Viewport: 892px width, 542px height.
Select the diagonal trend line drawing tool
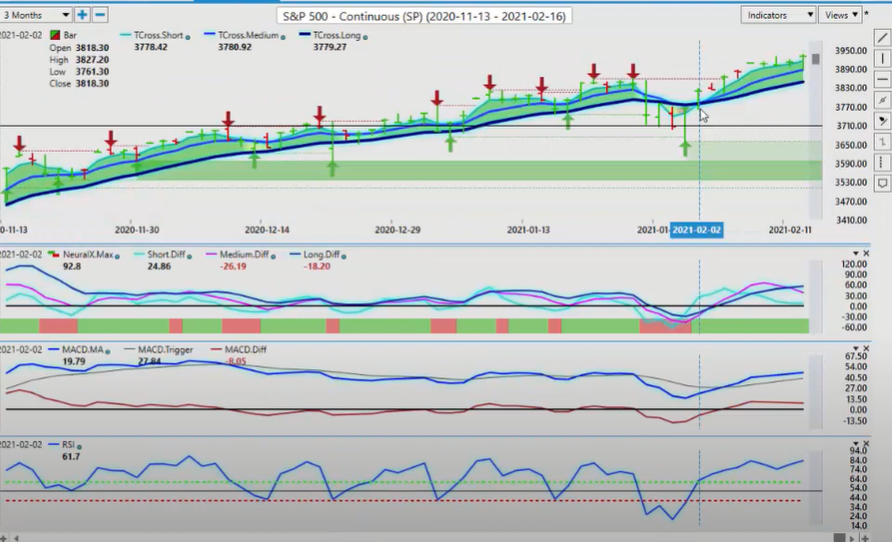pyautogui.click(x=882, y=38)
